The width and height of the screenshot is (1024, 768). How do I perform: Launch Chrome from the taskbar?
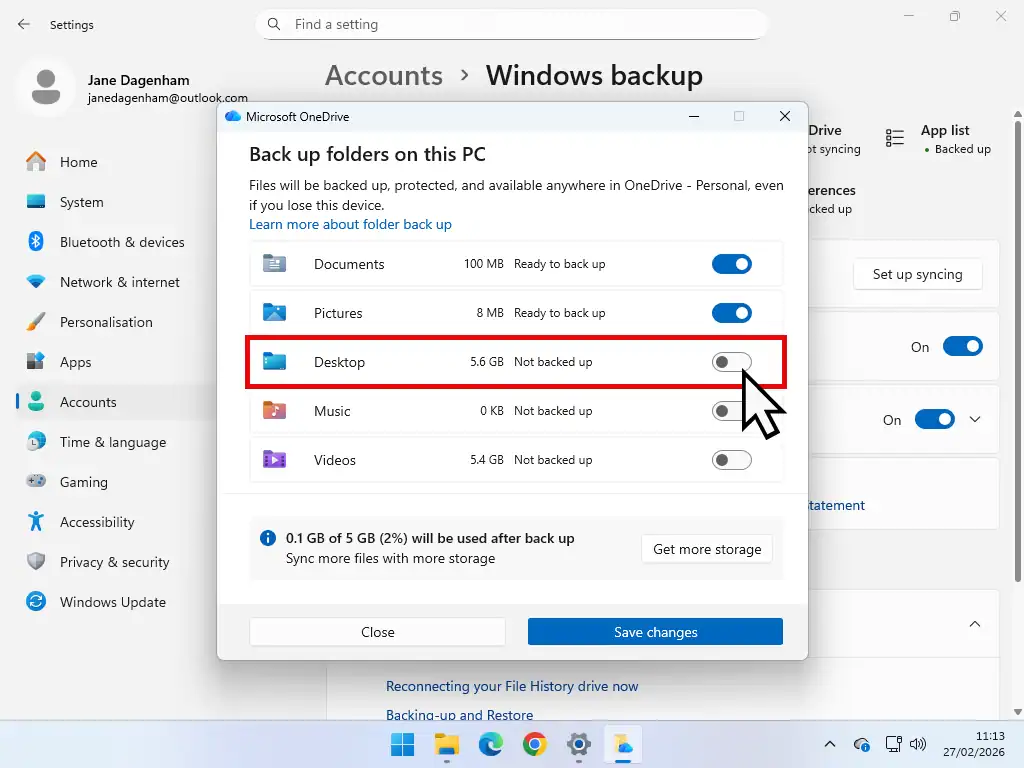point(534,745)
